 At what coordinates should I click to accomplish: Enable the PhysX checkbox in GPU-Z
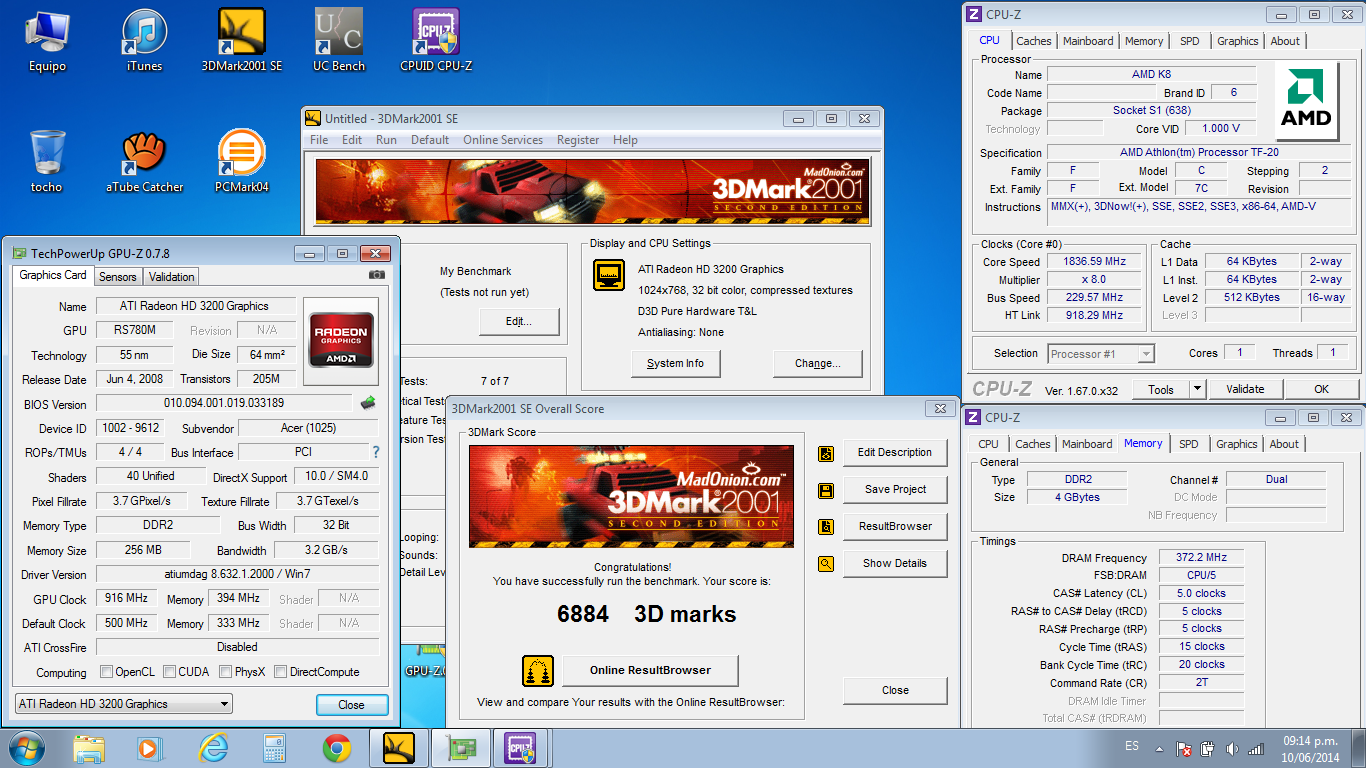coord(226,672)
